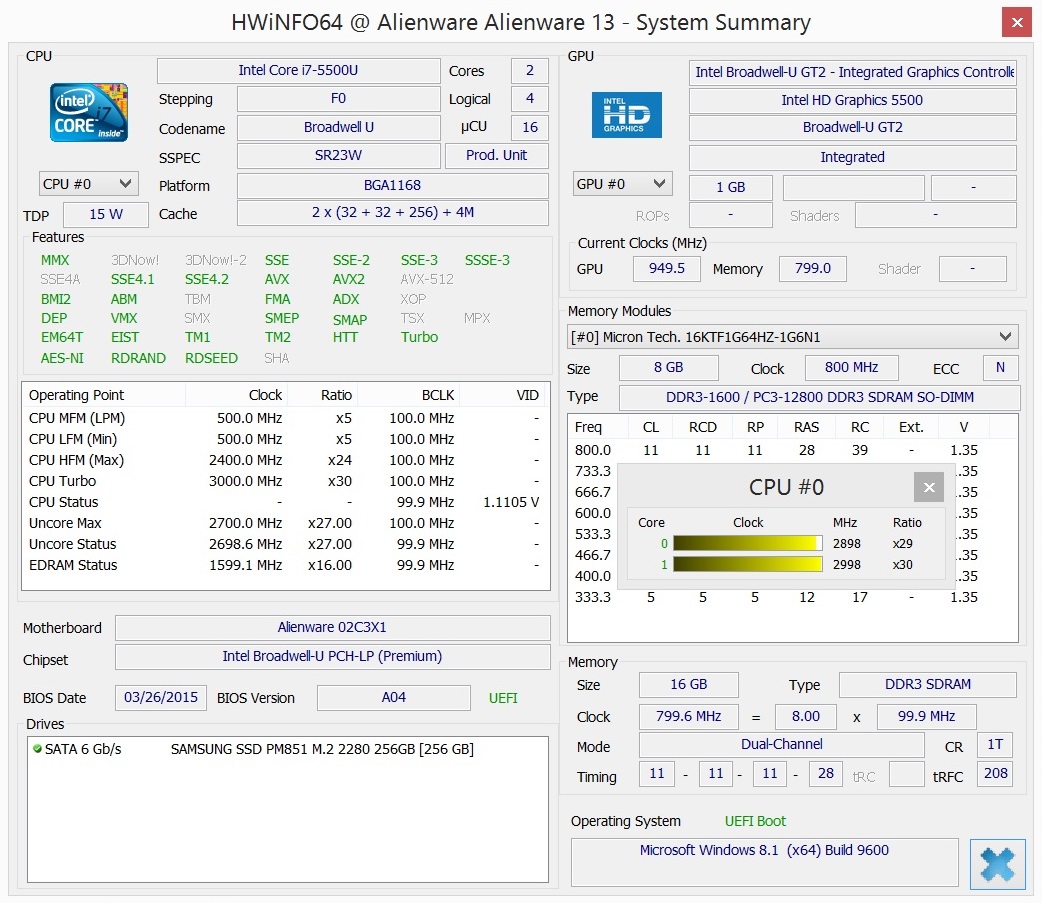Viewport: 1042px width, 903px height.
Task: Click the Cores count 2 field
Action: tap(530, 70)
